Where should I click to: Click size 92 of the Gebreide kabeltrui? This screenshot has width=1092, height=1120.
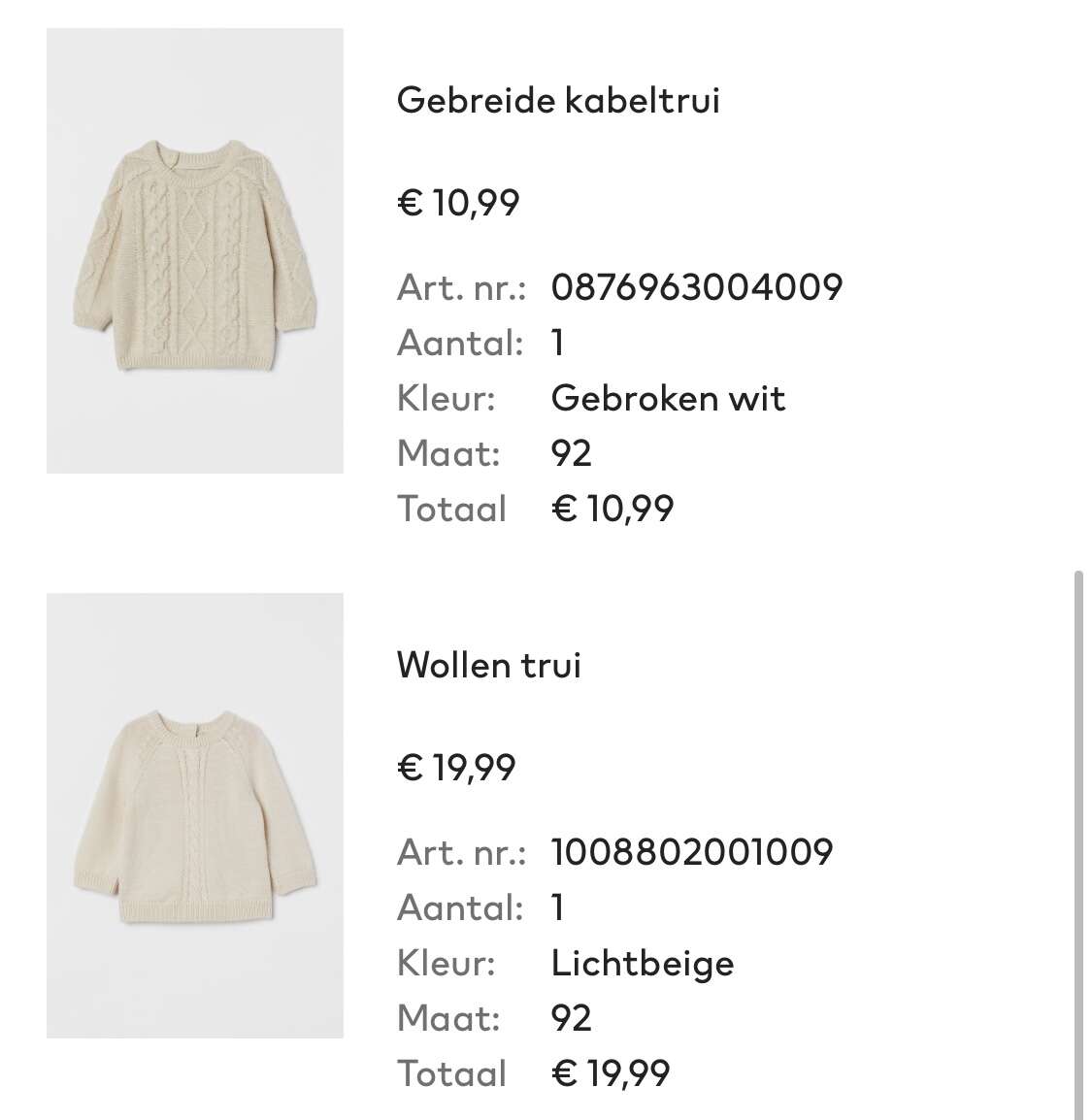(x=571, y=453)
